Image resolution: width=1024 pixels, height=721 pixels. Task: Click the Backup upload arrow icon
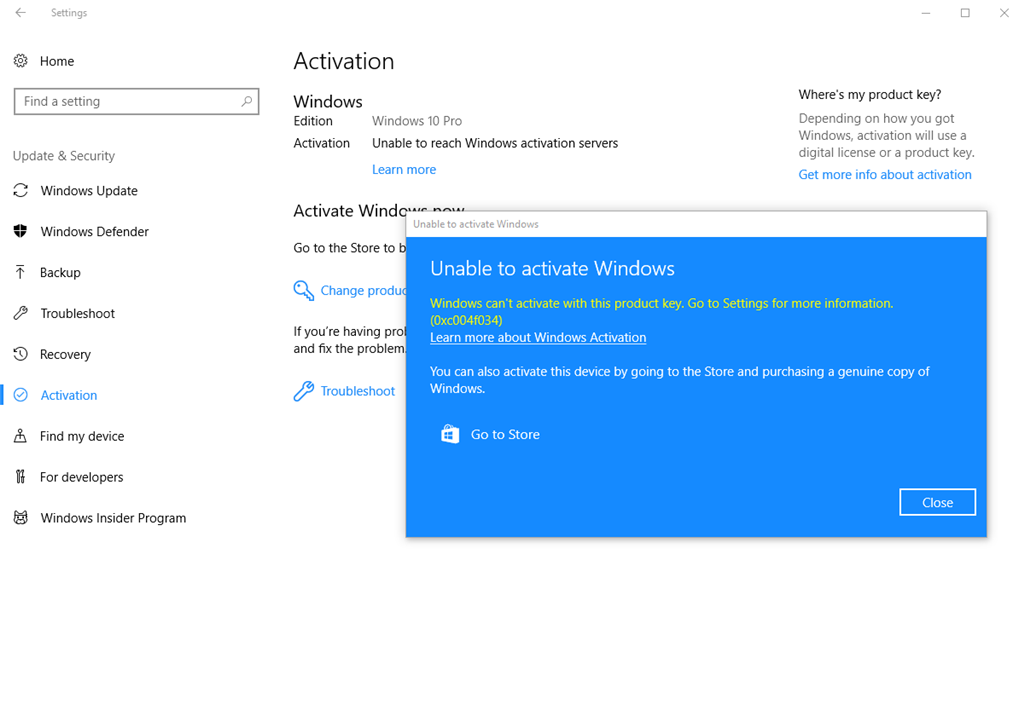20,272
